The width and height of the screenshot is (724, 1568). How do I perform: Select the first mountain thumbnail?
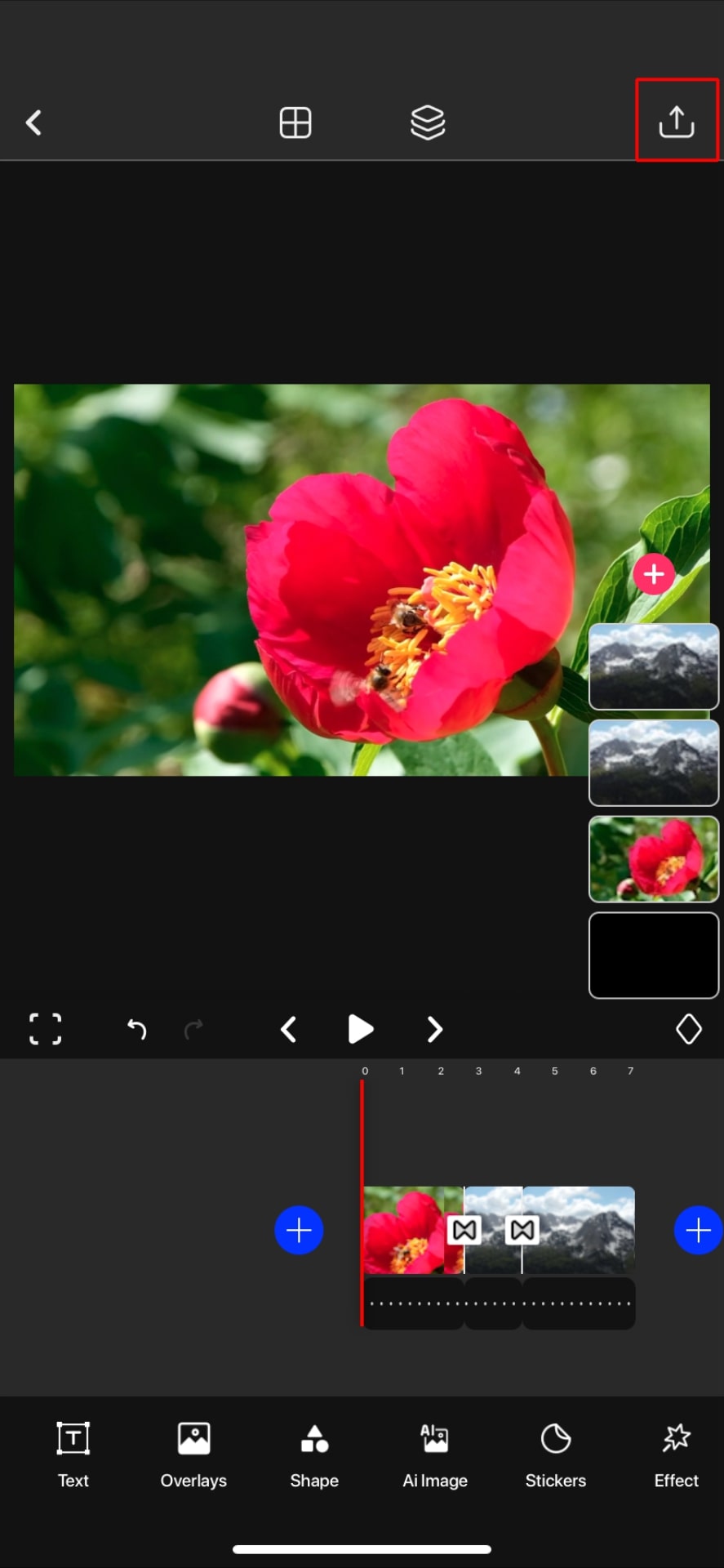(654, 666)
